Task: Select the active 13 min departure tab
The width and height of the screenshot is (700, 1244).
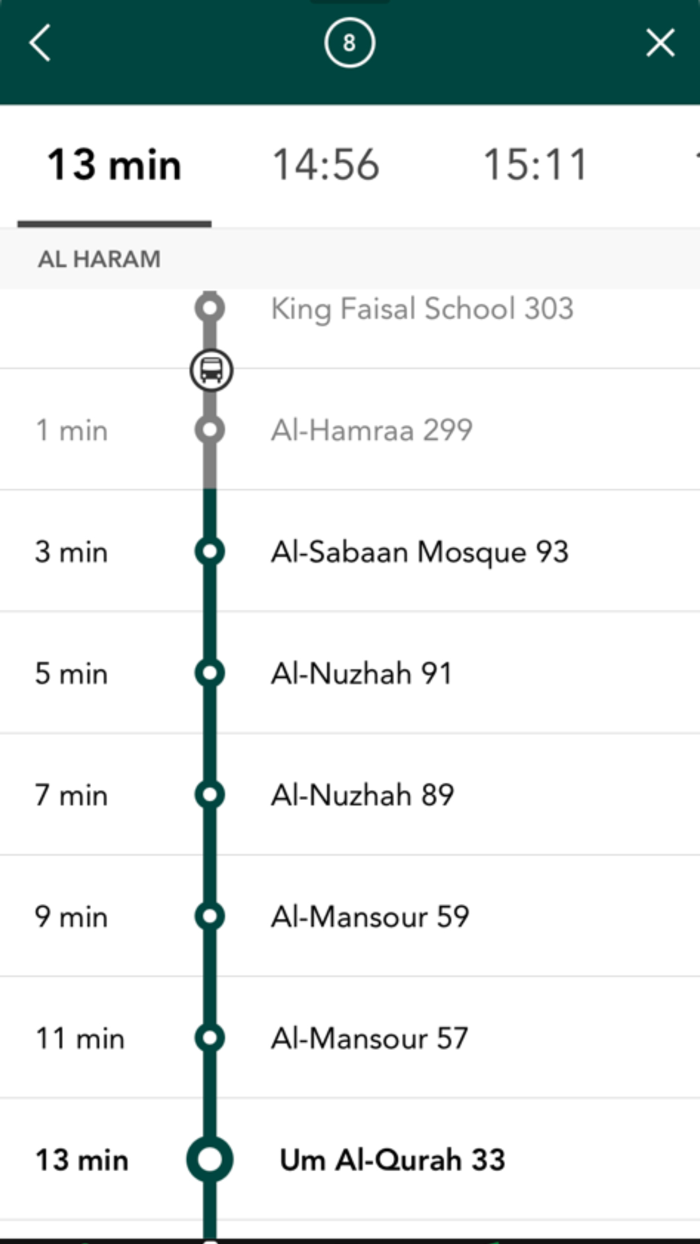Action: [113, 163]
